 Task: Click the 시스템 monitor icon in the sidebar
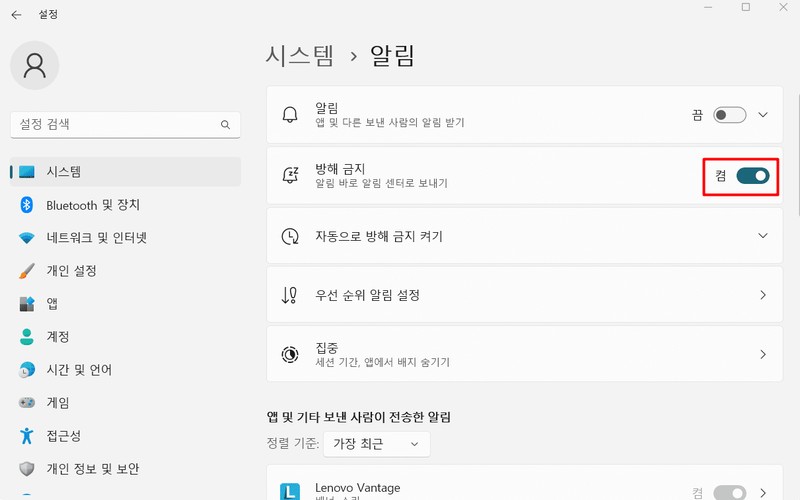pyautogui.click(x=27, y=171)
